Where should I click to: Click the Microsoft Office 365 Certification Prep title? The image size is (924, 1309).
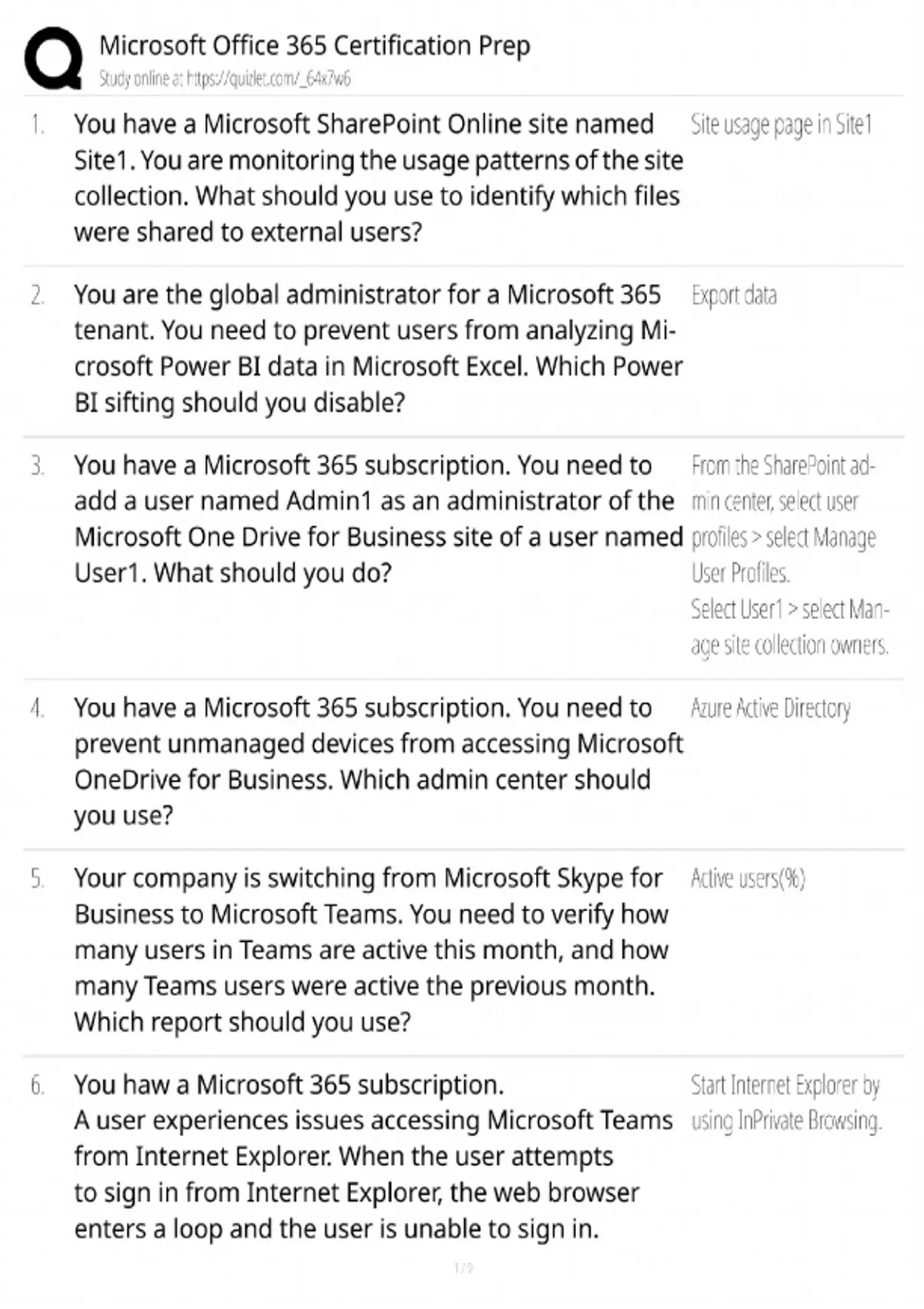point(314,45)
